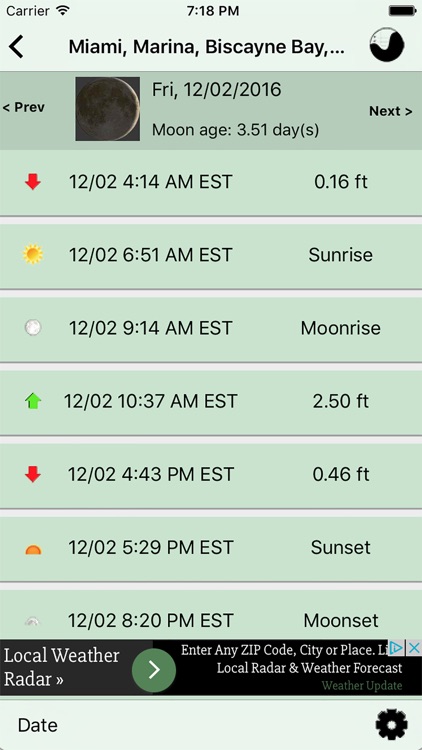Go to previous day with Prev
Image resolution: width=422 pixels, height=750 pixels.
coord(23,108)
